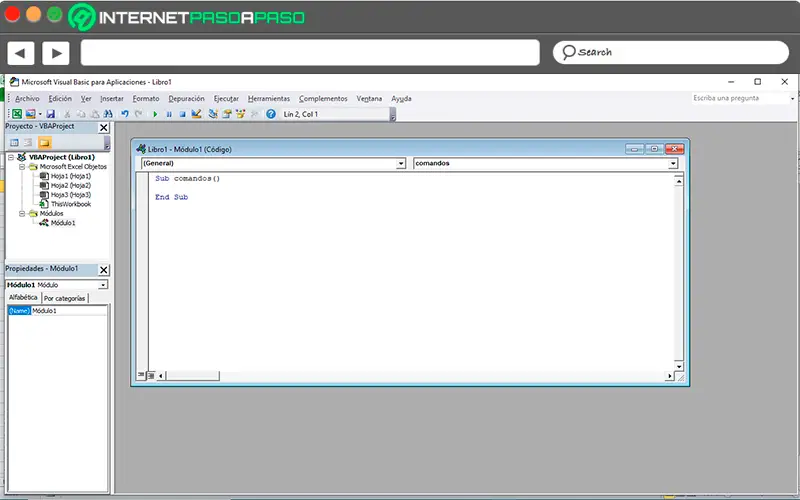Click the Copy toolbar icon
The height and width of the screenshot is (500, 800).
(81, 114)
